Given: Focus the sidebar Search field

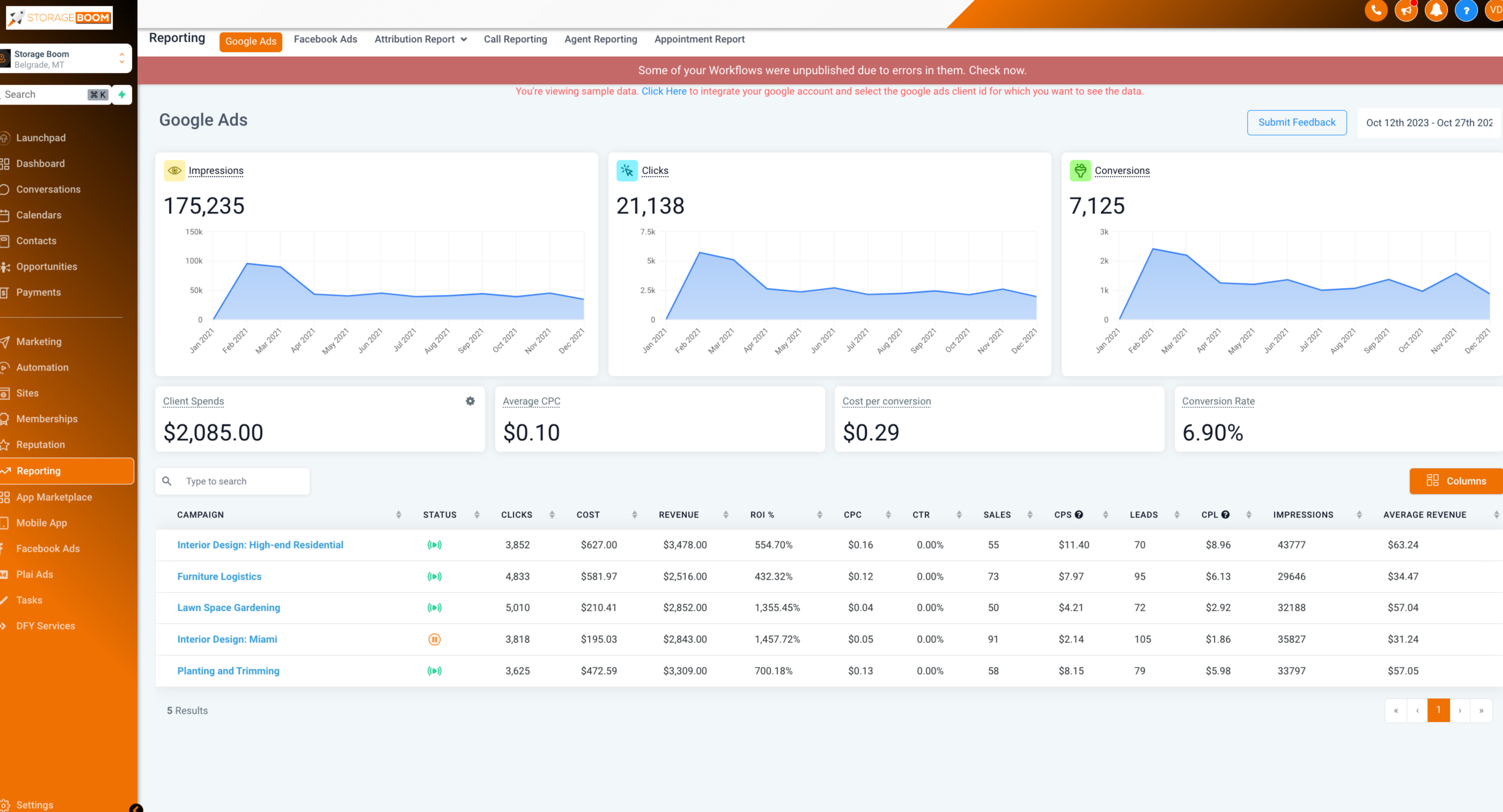Looking at the screenshot, I should [55, 94].
